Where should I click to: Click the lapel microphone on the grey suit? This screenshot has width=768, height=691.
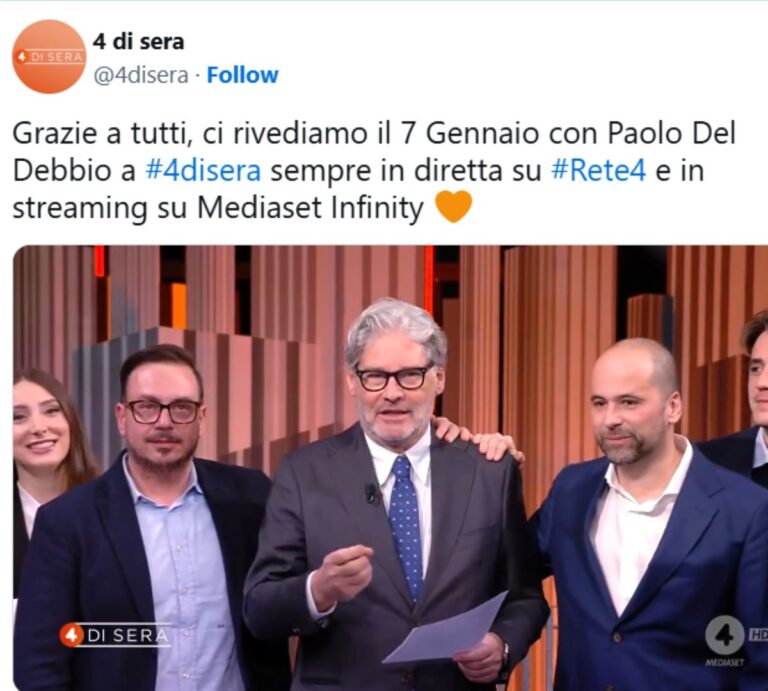[x=371, y=494]
